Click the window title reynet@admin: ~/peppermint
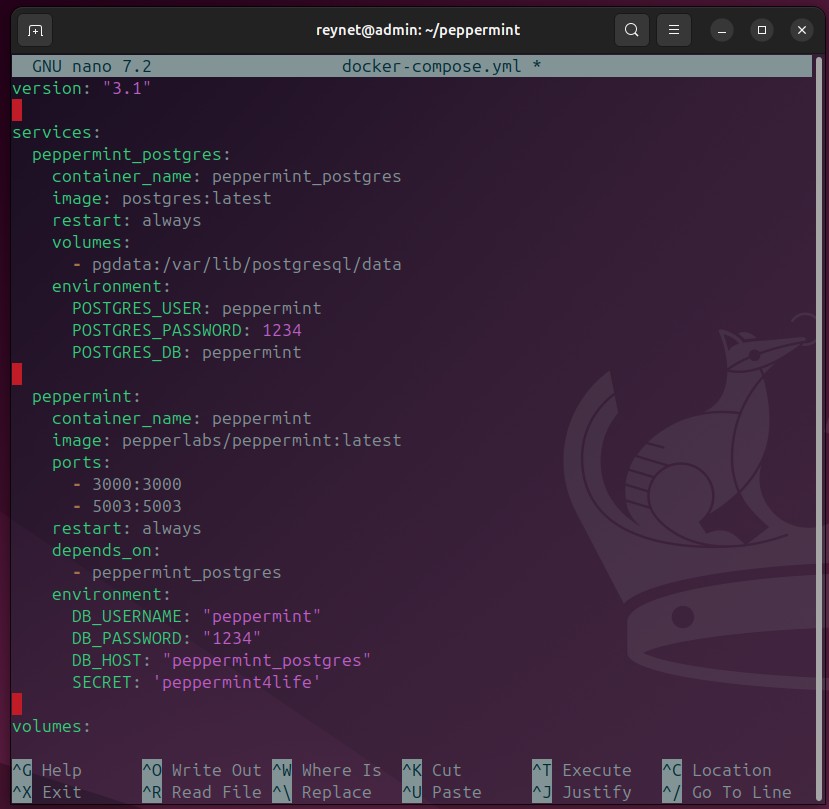 pyautogui.click(x=418, y=30)
